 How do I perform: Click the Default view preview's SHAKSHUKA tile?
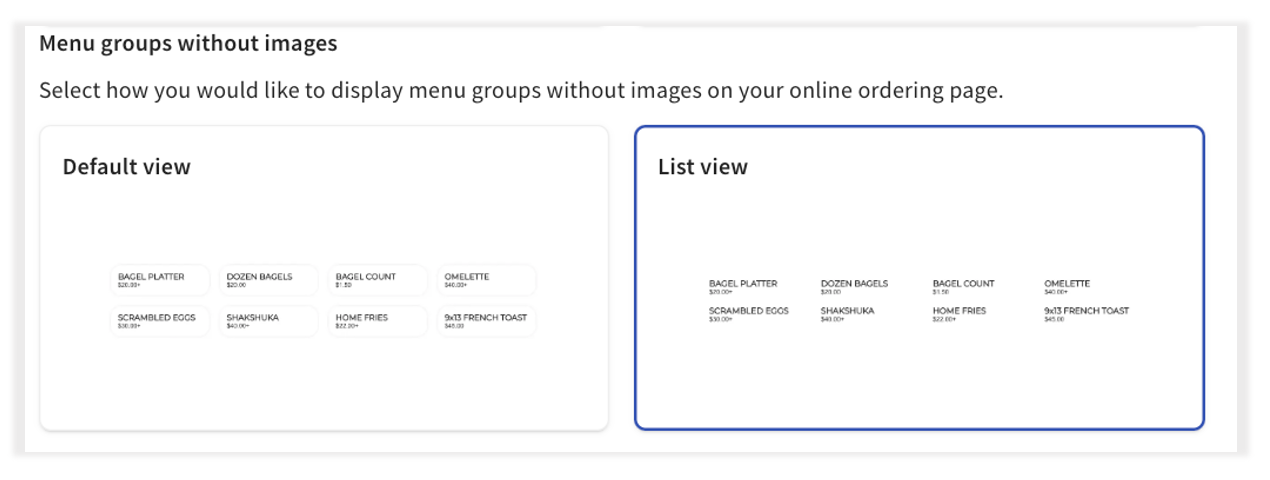pyautogui.click(x=268, y=321)
